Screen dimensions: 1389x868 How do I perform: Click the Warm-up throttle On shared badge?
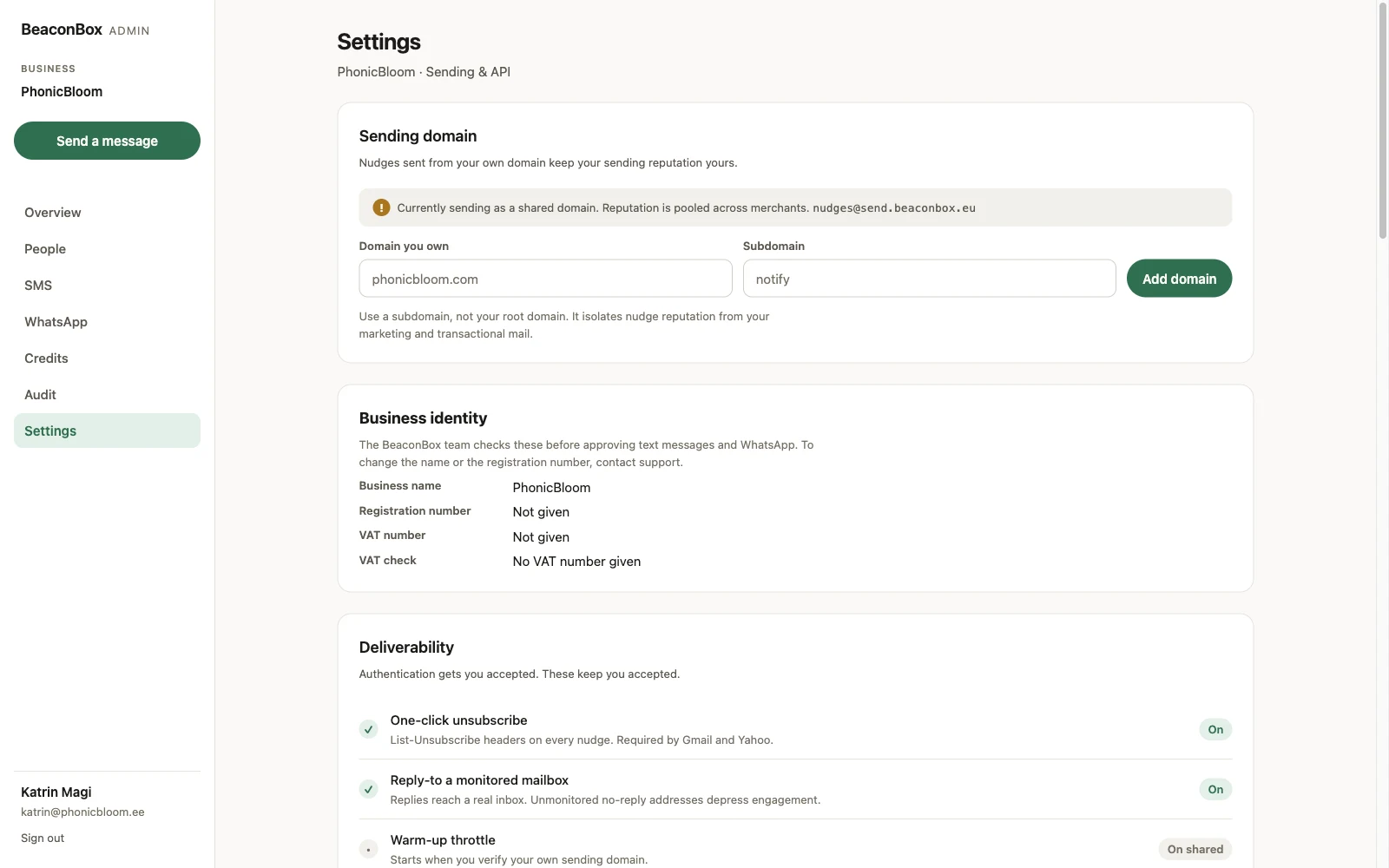point(1195,849)
